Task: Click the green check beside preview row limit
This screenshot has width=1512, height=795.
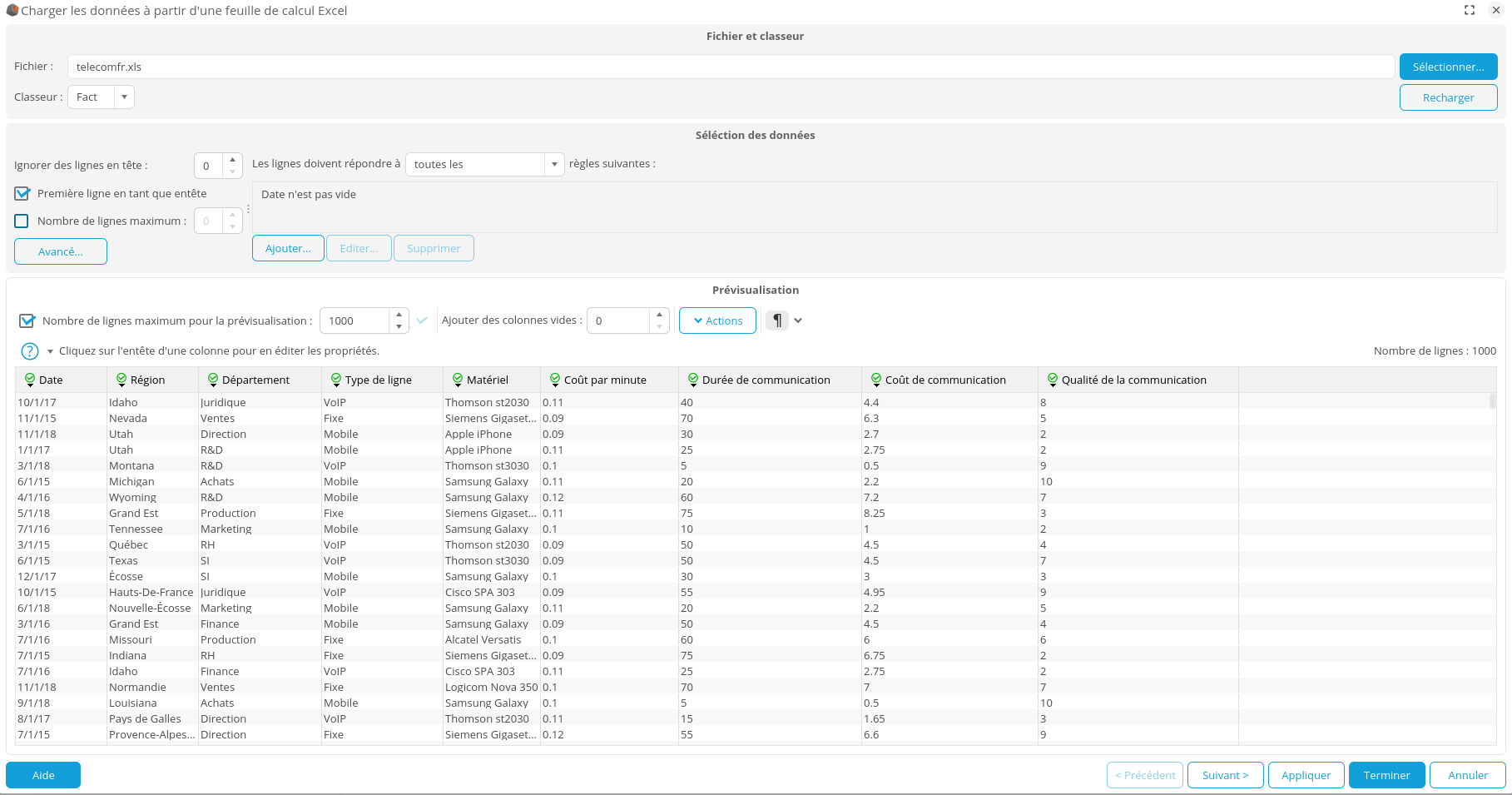Action: point(422,320)
